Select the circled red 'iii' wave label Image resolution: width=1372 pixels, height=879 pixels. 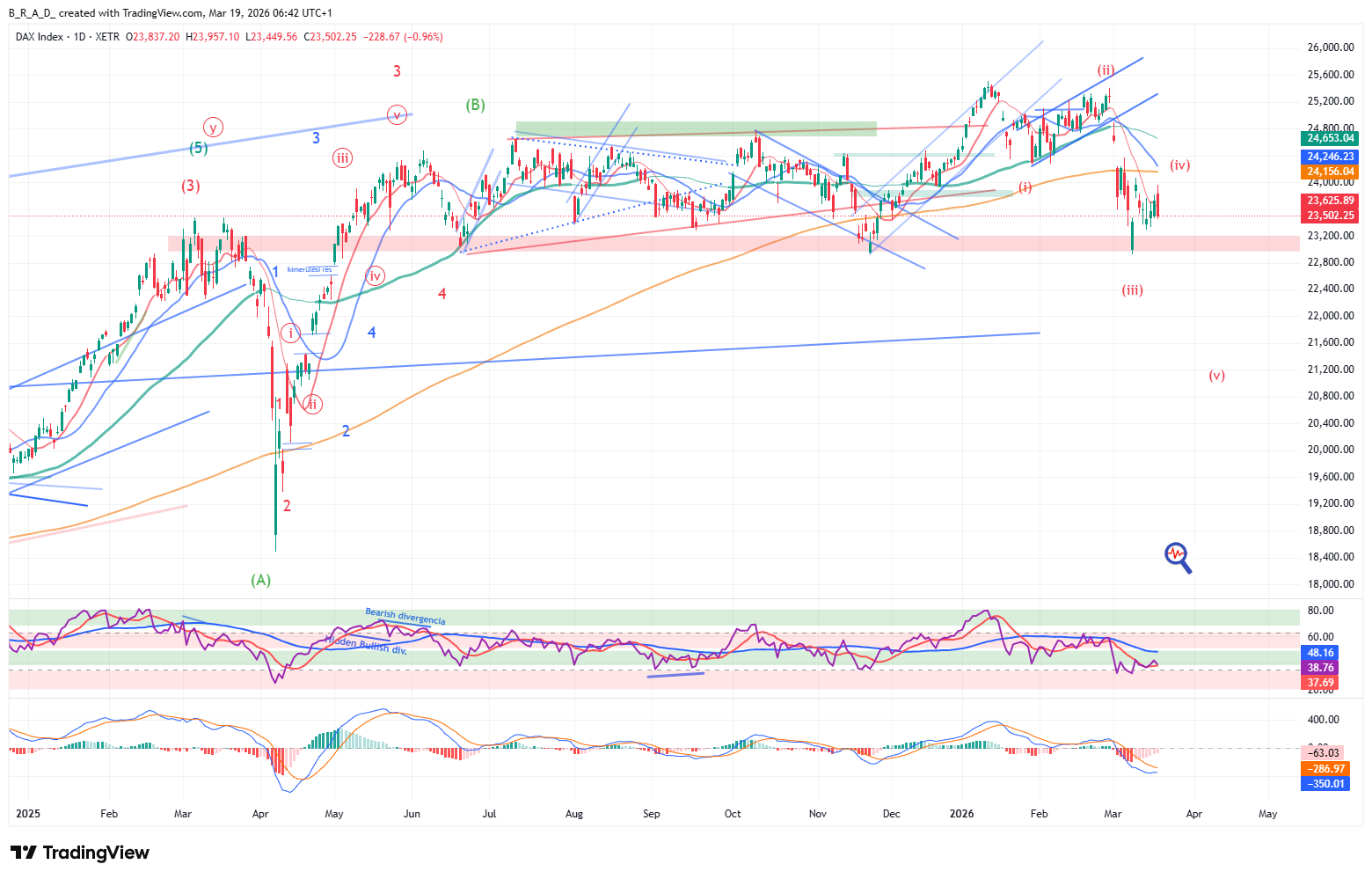click(x=342, y=158)
